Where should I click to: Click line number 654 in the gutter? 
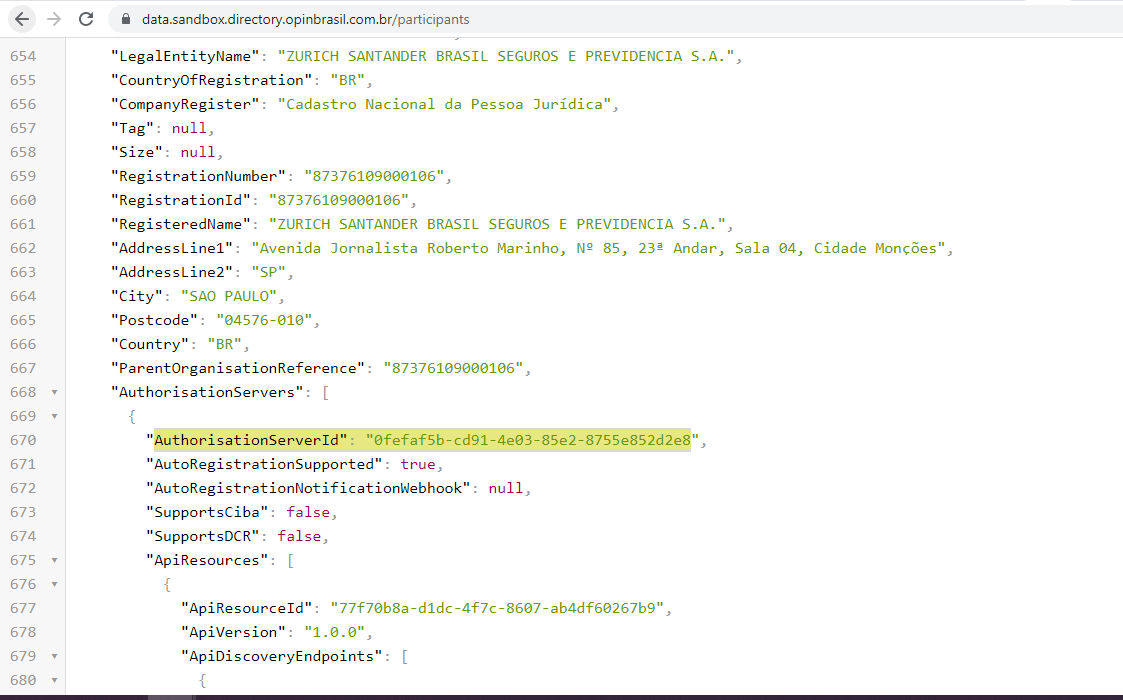pyautogui.click(x=23, y=56)
